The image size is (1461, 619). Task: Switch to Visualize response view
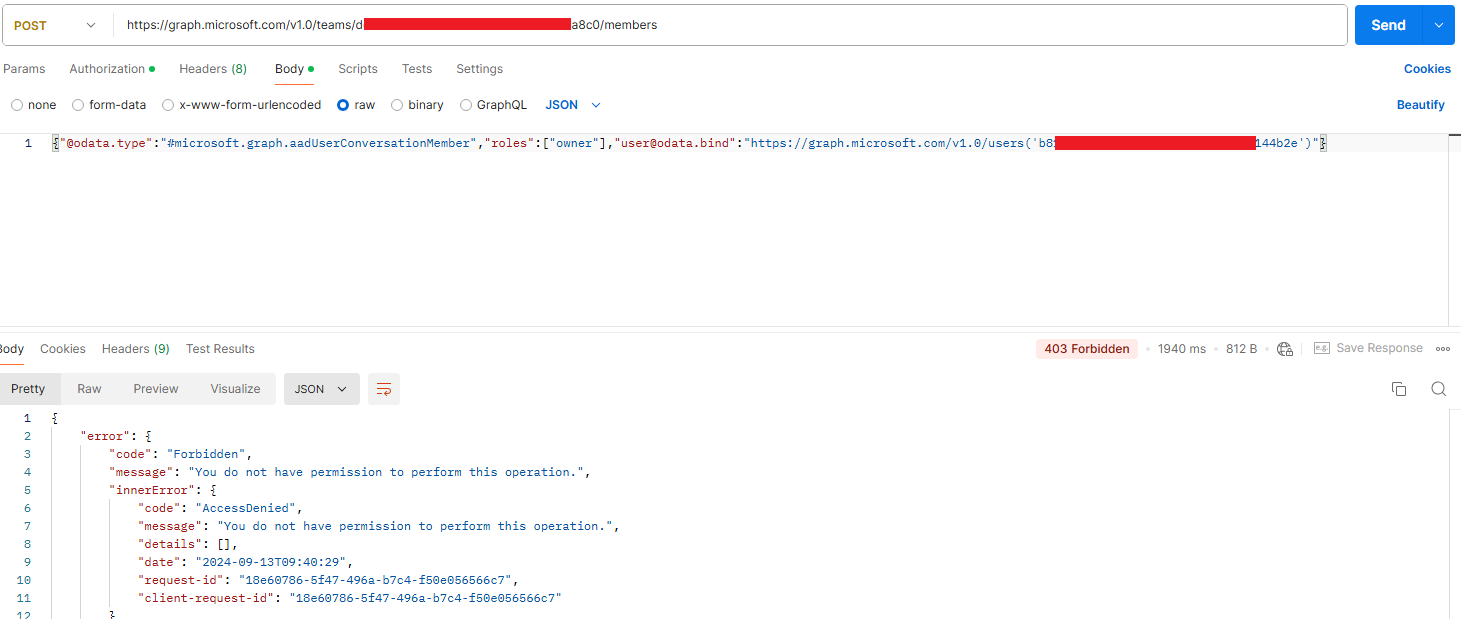click(x=235, y=389)
